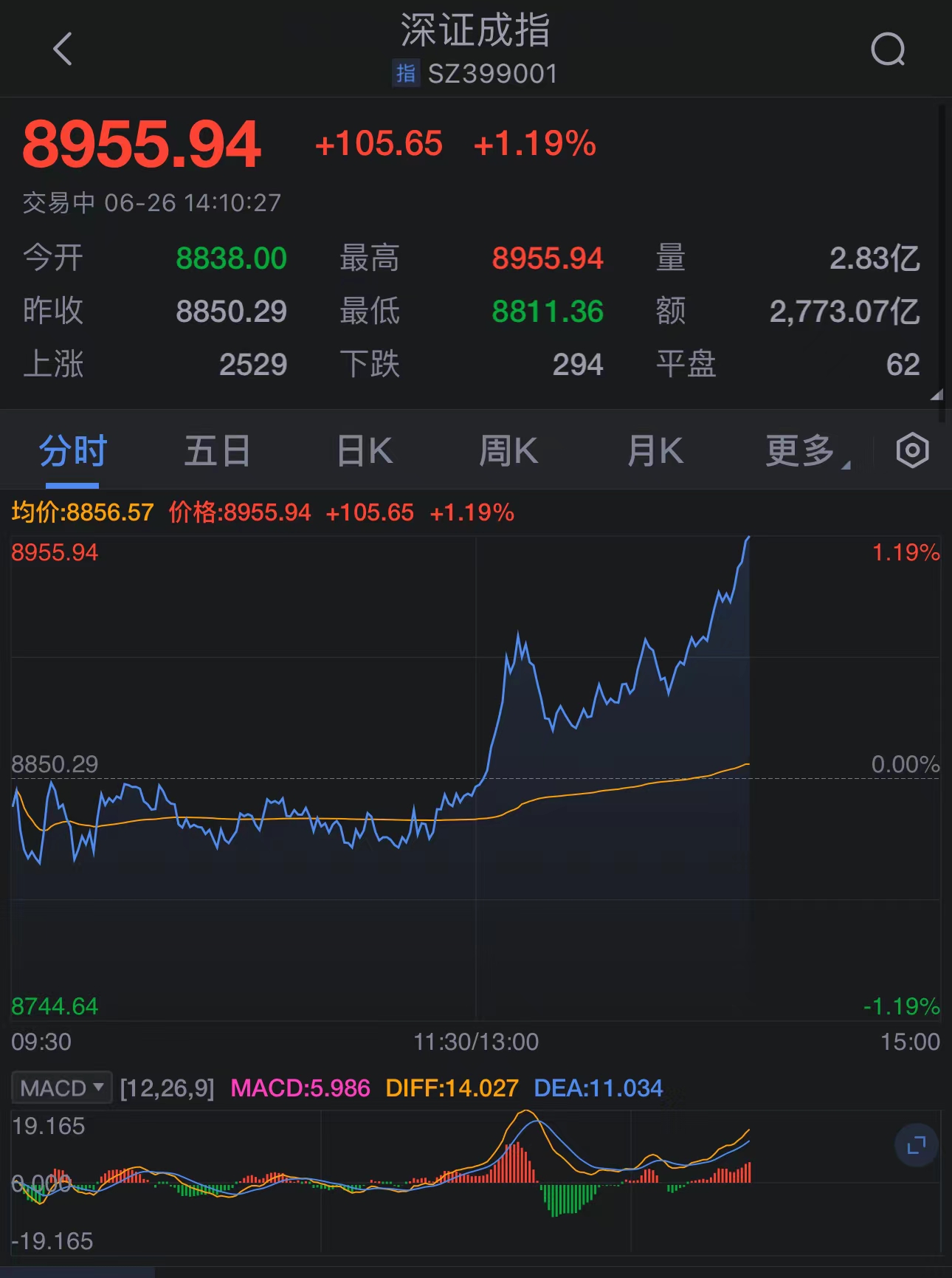The height and width of the screenshot is (1278, 952).
Task: Tap flat count 62
Action: click(x=903, y=365)
